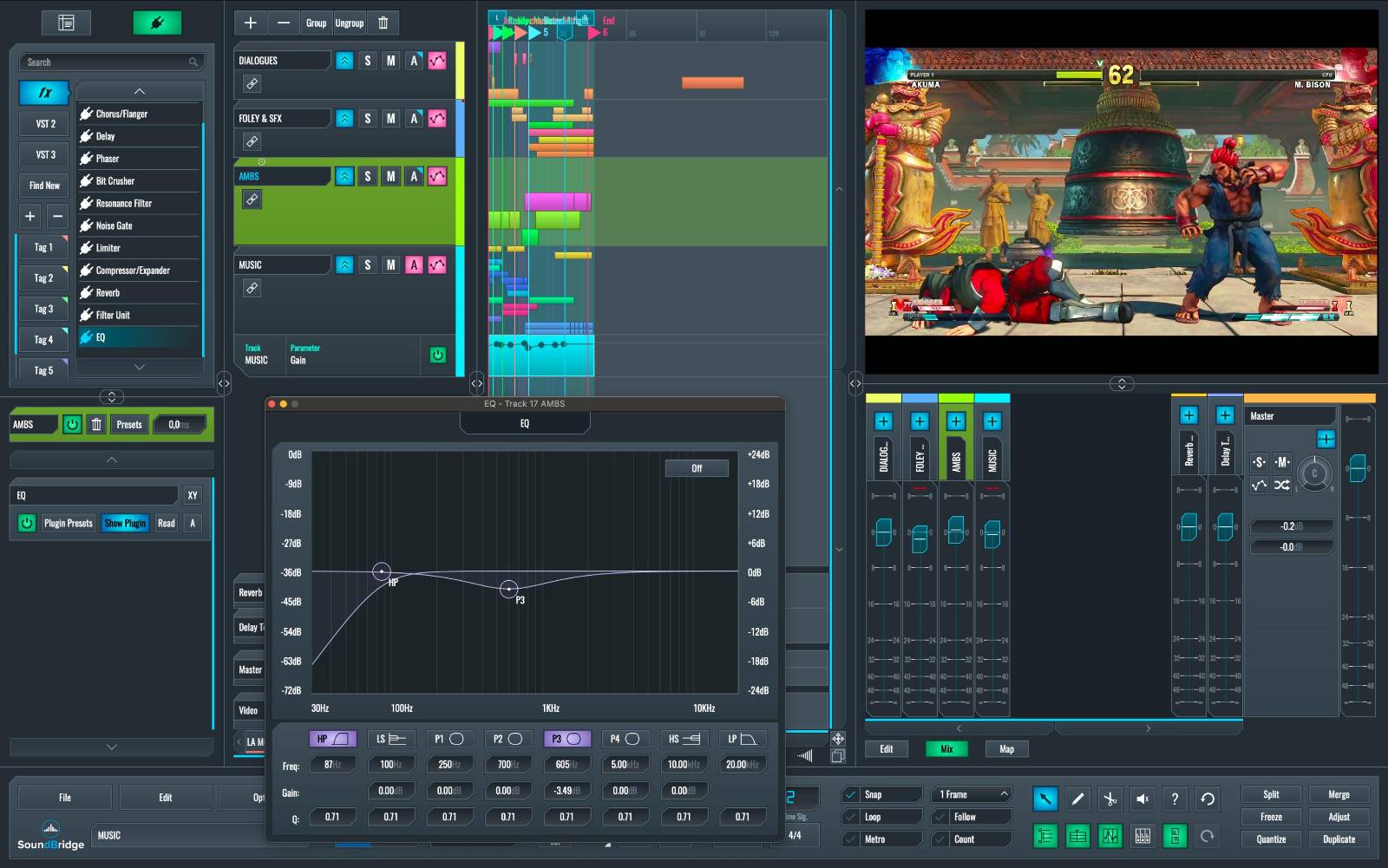The image size is (1388, 868).
Task: Click the plugin Search field
Action: coord(112,62)
